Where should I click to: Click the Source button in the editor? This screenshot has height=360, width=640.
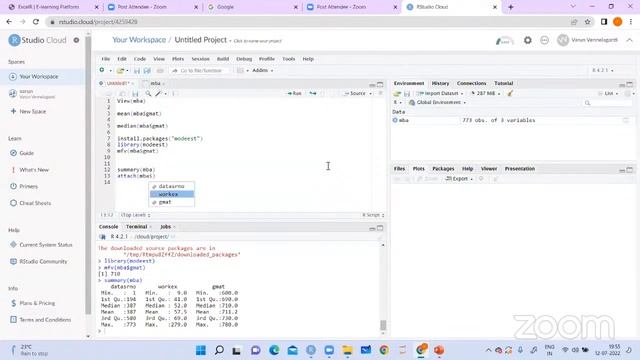355,93
